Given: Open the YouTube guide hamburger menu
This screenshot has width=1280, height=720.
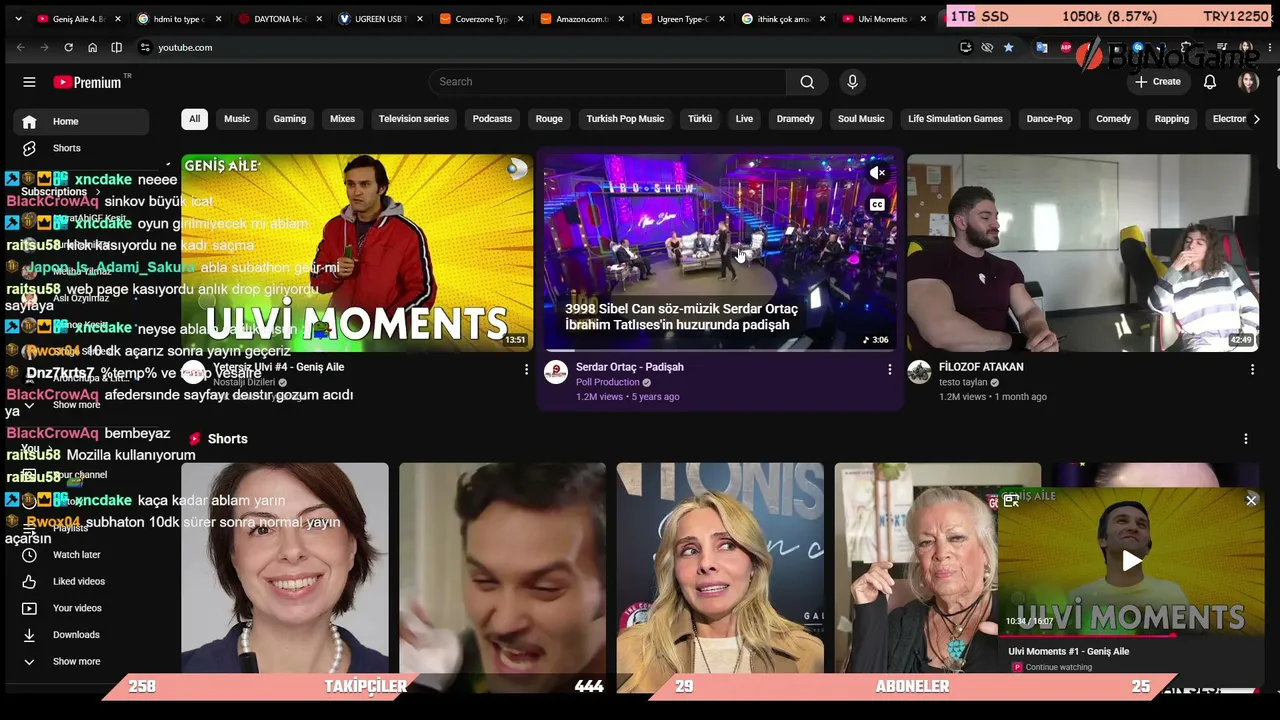Looking at the screenshot, I should click(x=29, y=82).
